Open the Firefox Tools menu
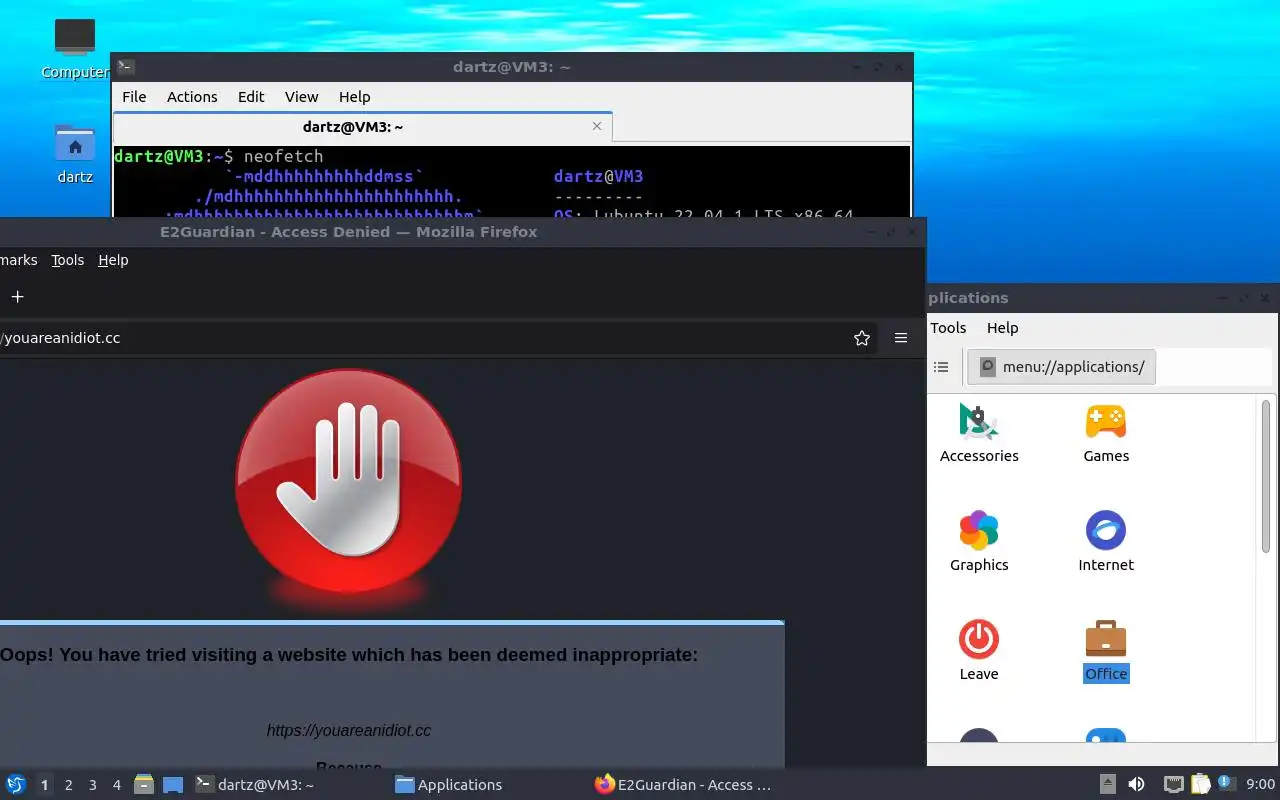This screenshot has width=1280, height=800. click(x=67, y=260)
